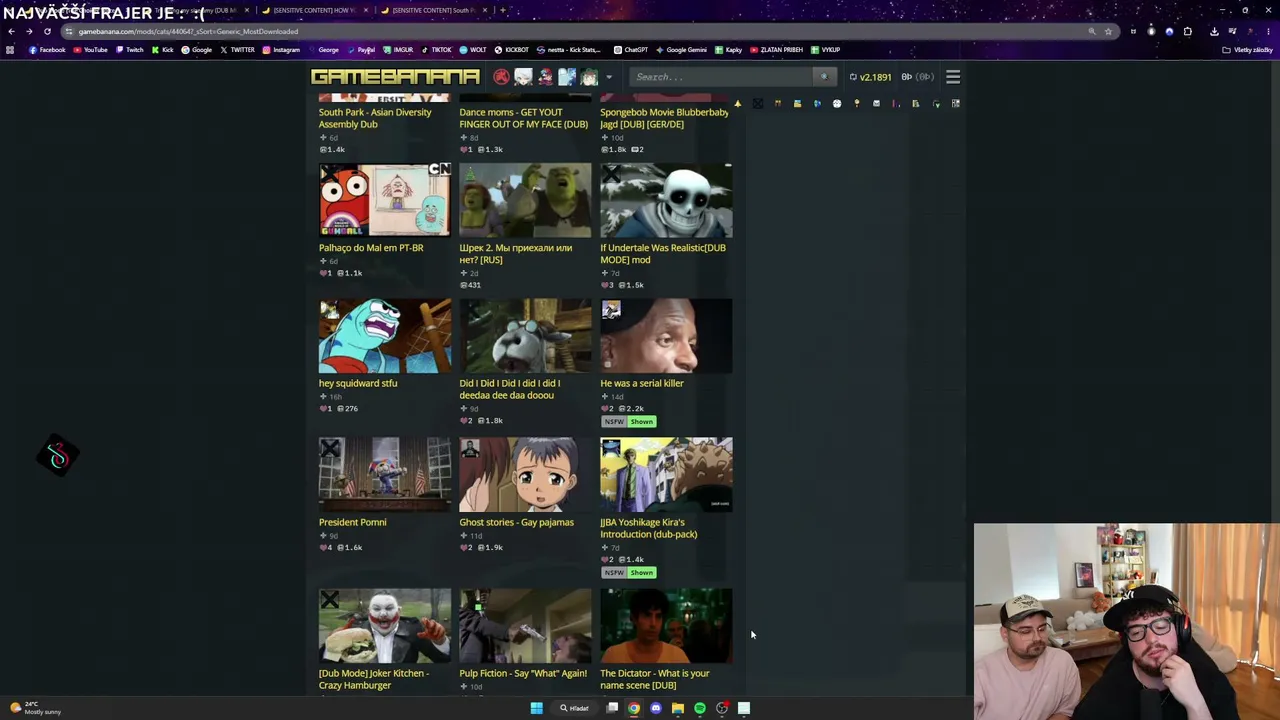This screenshot has width=1280, height=720.
Task: Click the points counter in the header
Action: 917,77
